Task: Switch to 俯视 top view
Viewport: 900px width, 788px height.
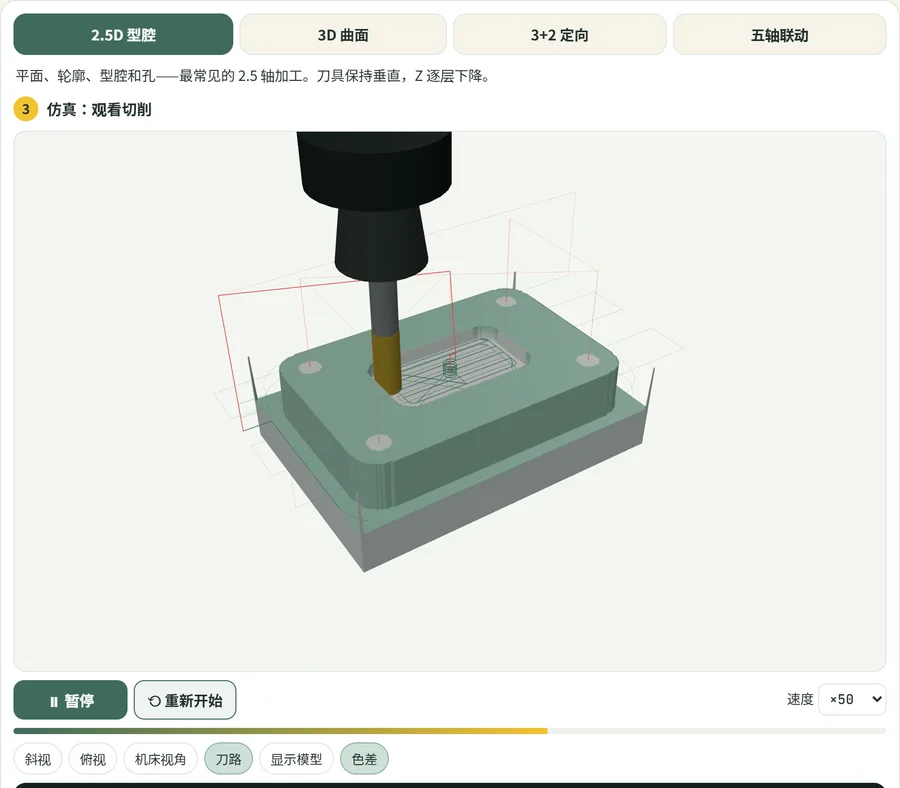Action: click(x=93, y=759)
